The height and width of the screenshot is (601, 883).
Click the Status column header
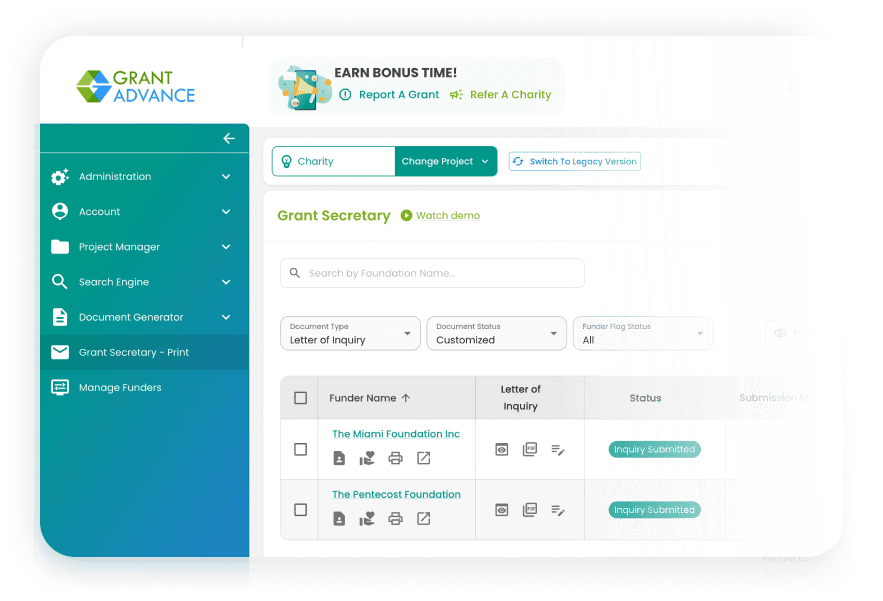click(x=645, y=398)
